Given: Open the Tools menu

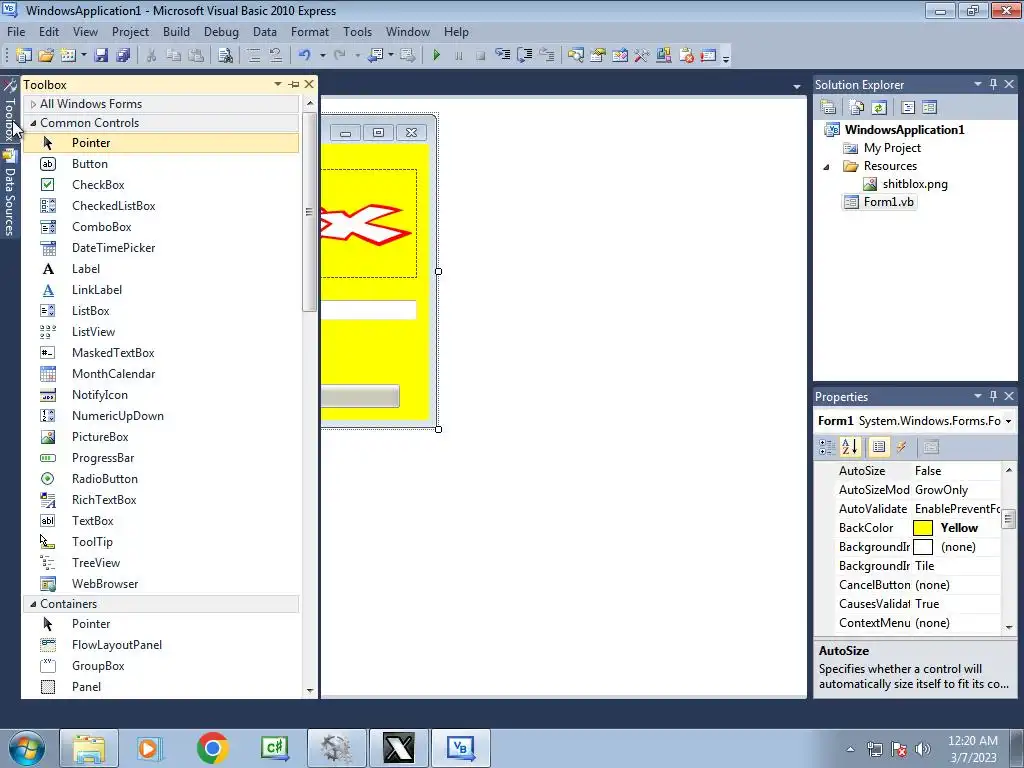Looking at the screenshot, I should click(x=357, y=31).
